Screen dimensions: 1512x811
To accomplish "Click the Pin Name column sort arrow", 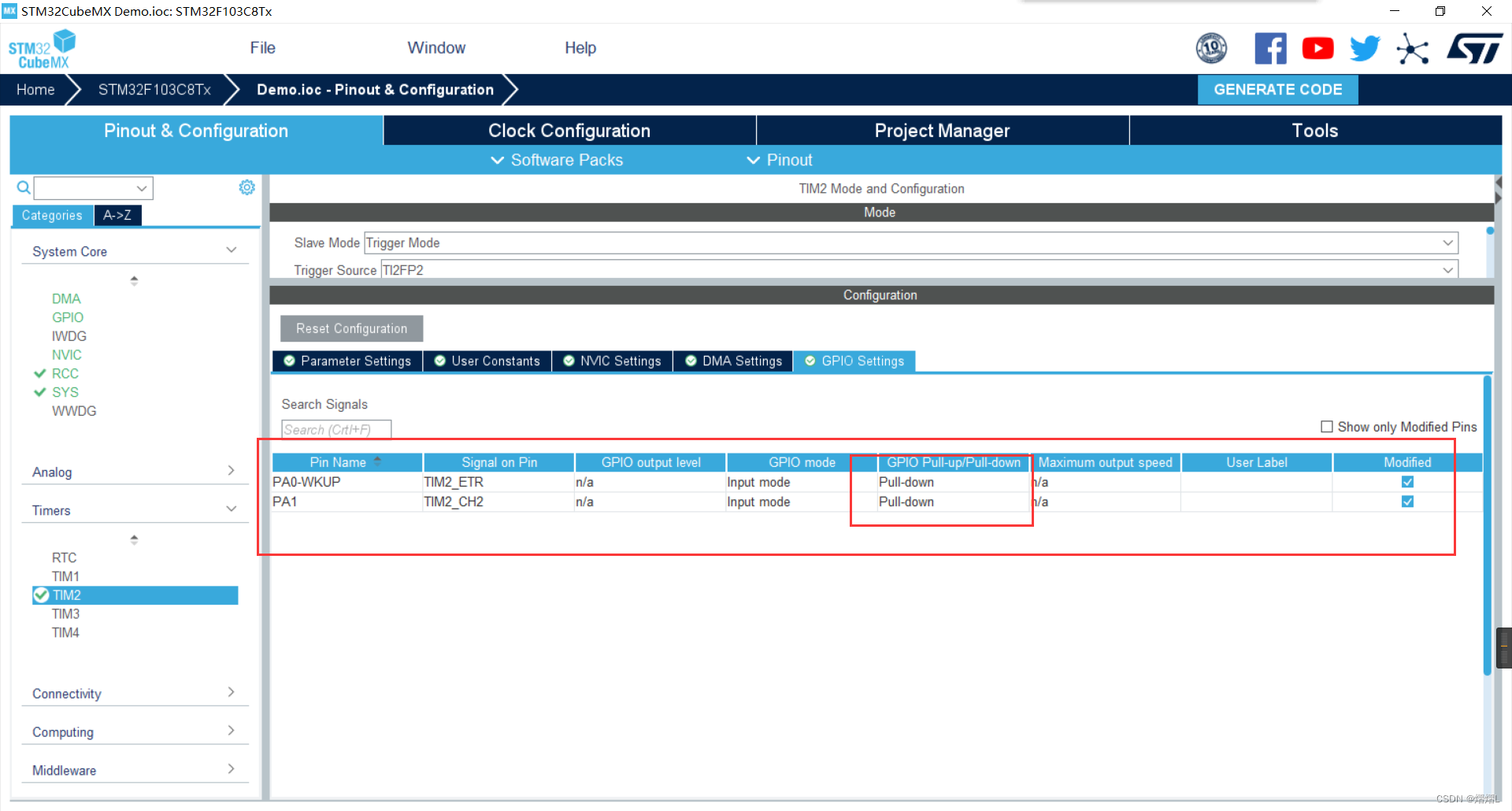I will click(377, 461).
